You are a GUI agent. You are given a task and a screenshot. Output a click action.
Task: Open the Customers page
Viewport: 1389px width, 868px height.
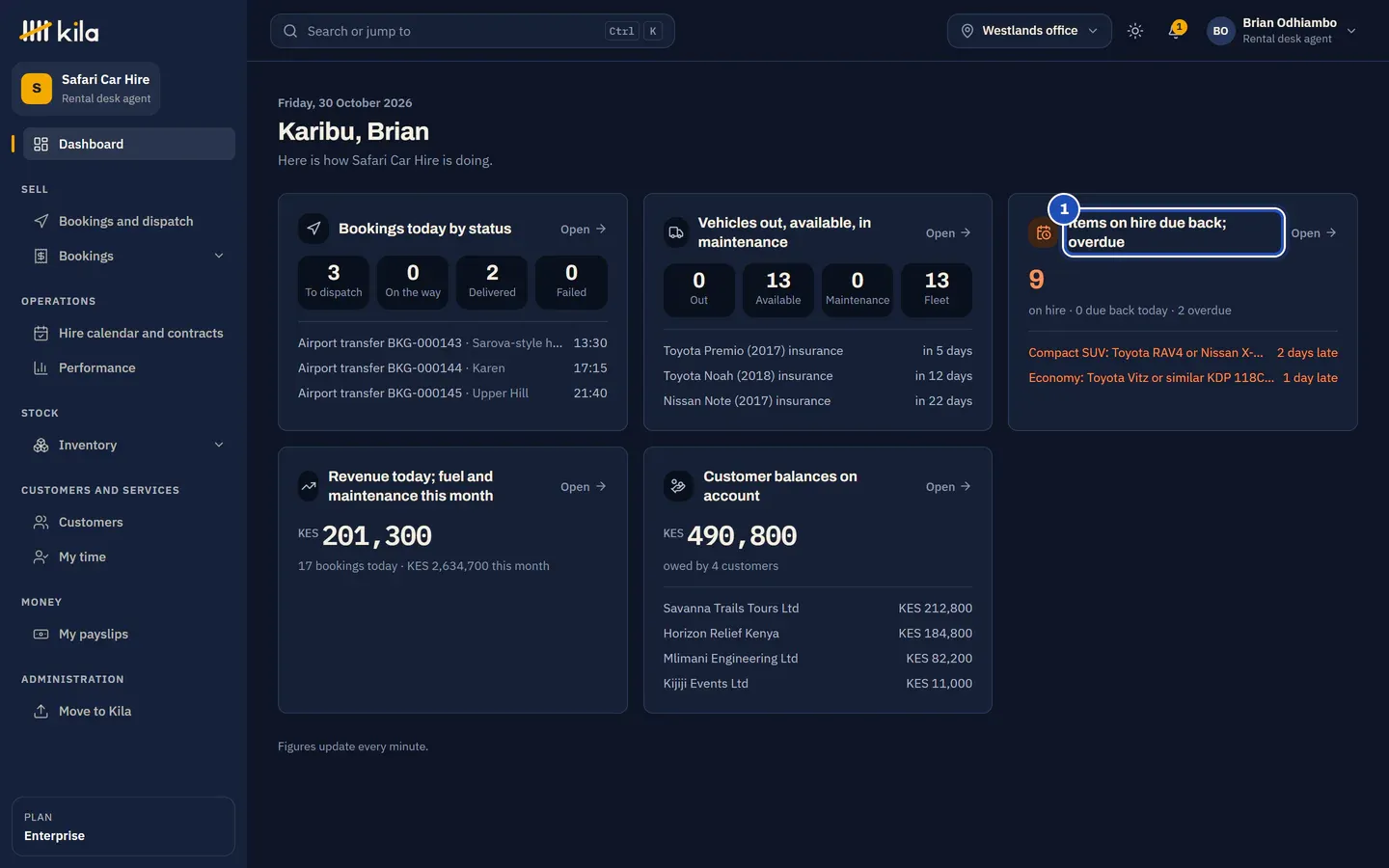(x=129, y=522)
